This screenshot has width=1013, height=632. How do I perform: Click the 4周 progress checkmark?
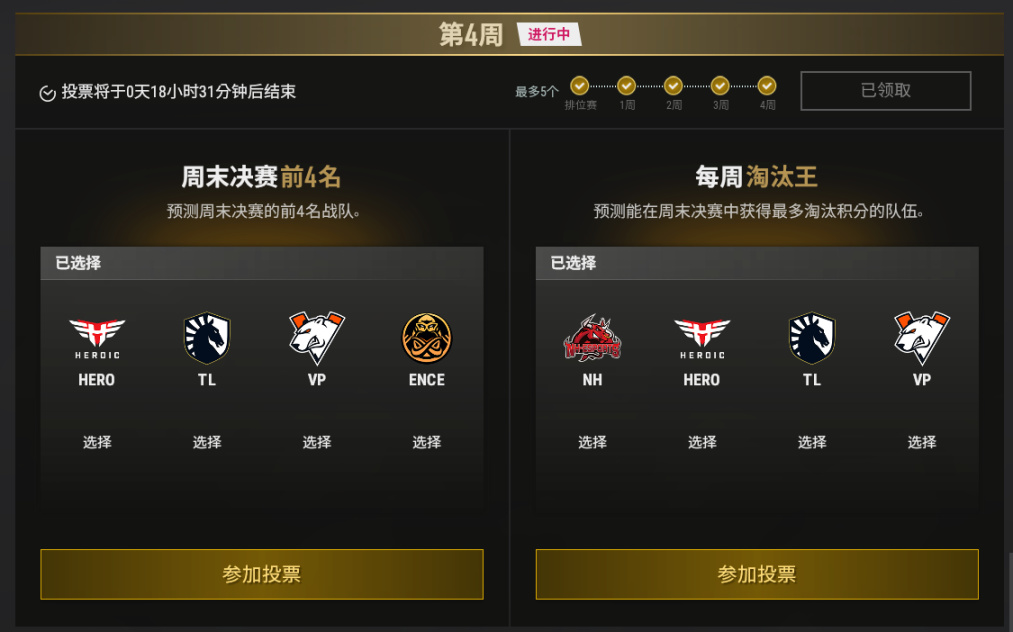767,85
